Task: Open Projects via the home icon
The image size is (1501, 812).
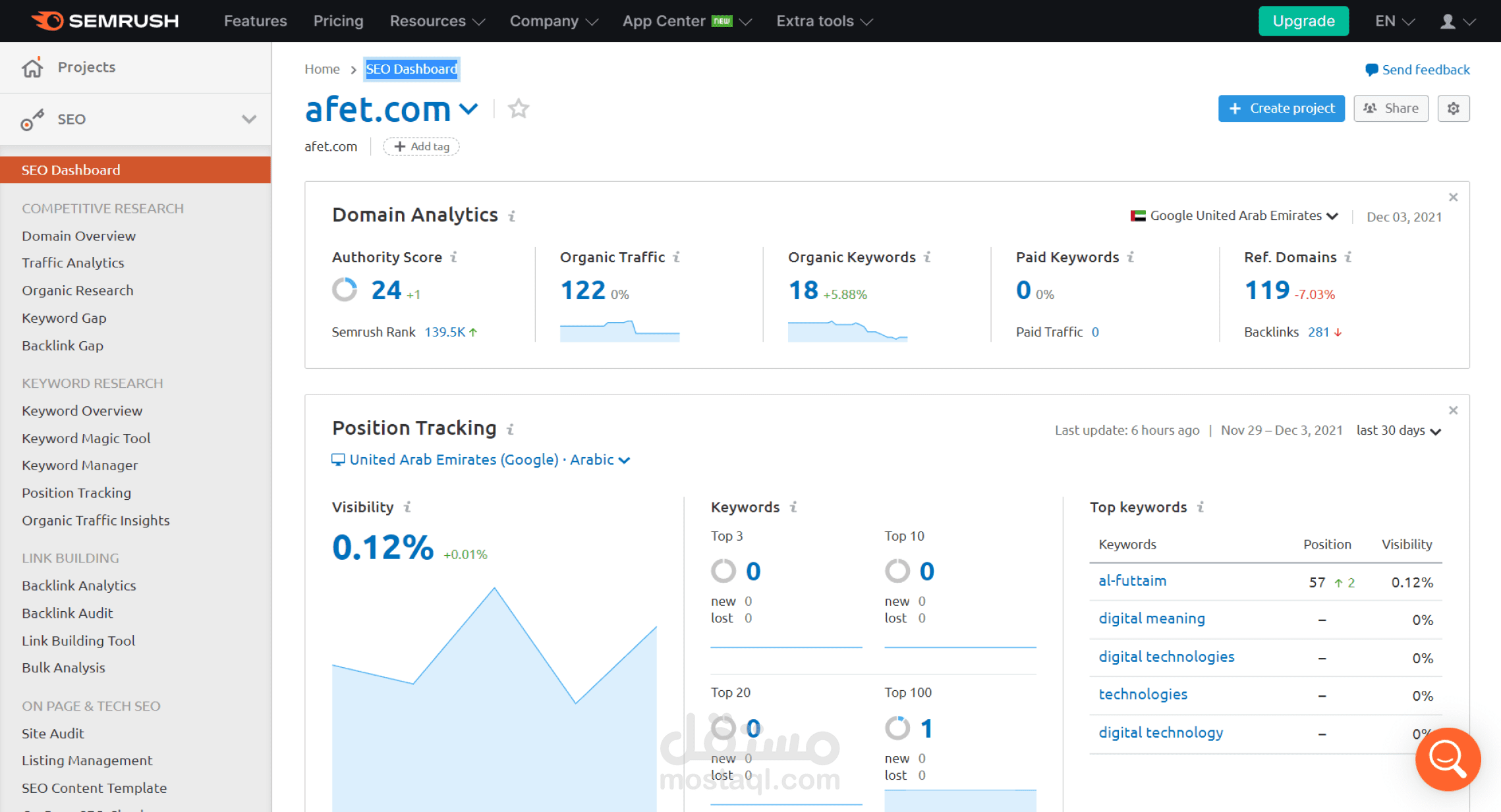Action: (32, 67)
